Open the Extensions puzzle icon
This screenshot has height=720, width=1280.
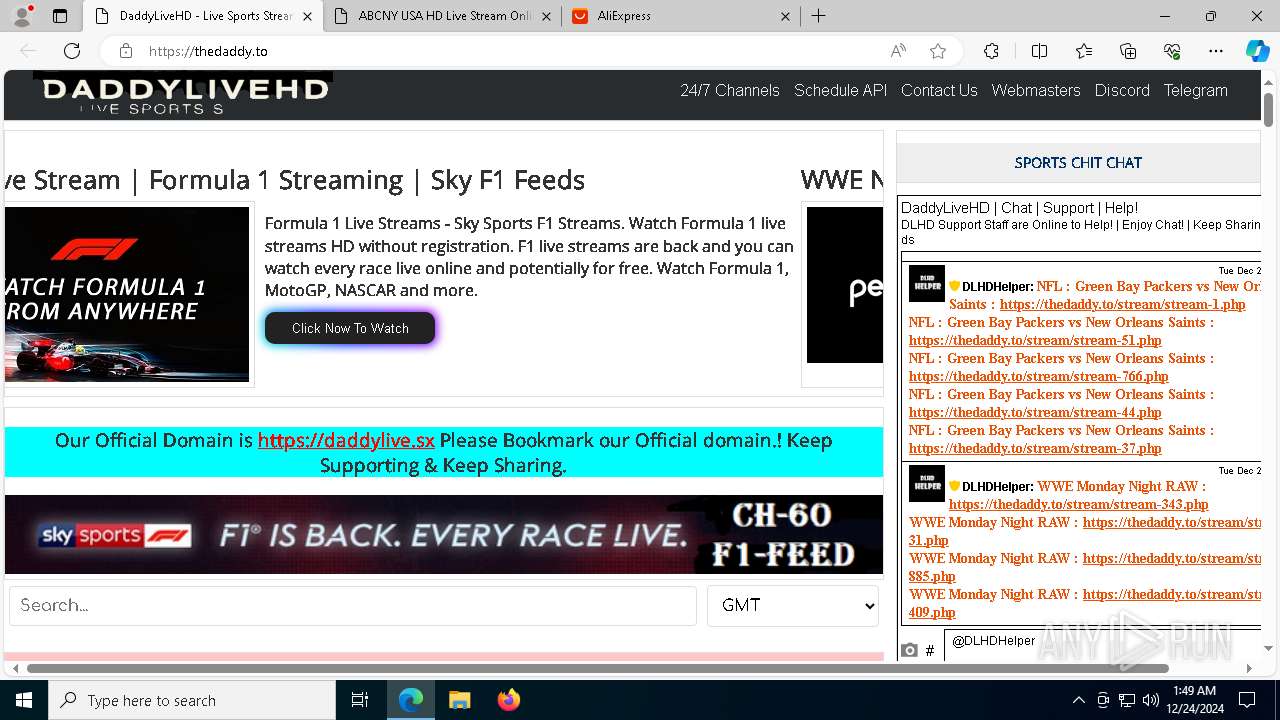pos(991,51)
